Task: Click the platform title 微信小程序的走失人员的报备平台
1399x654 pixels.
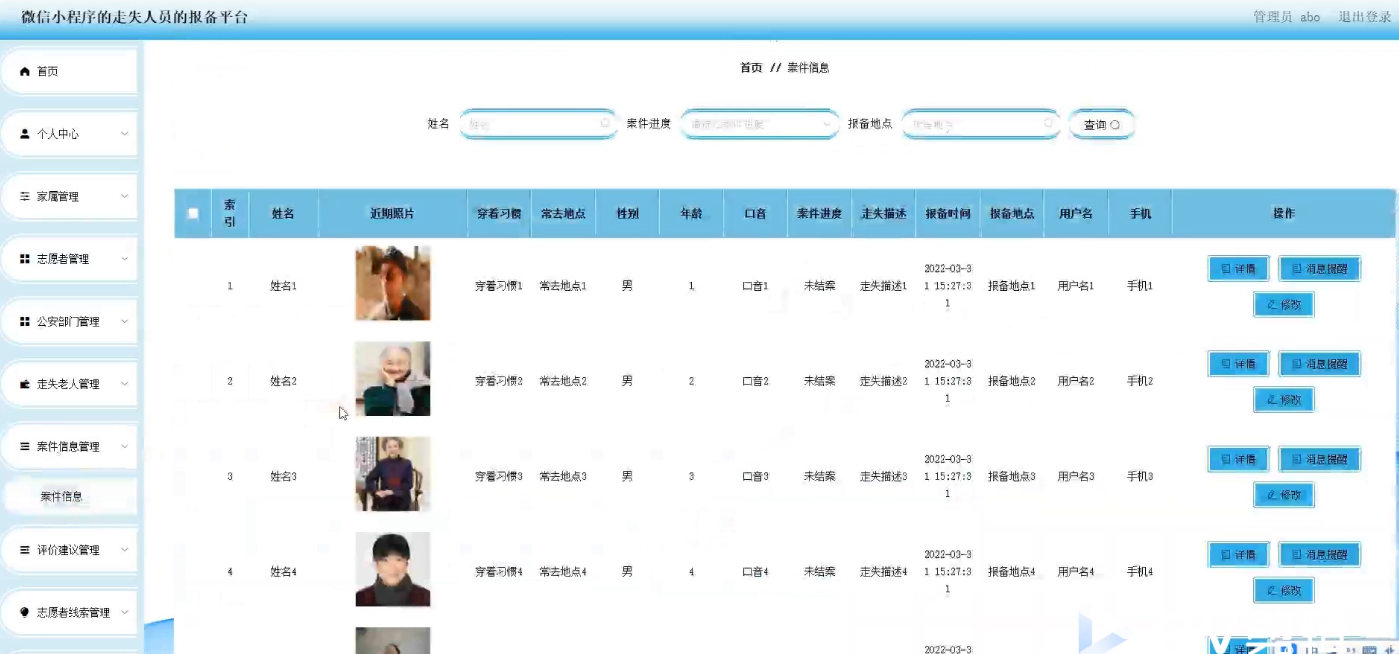Action: [x=135, y=17]
